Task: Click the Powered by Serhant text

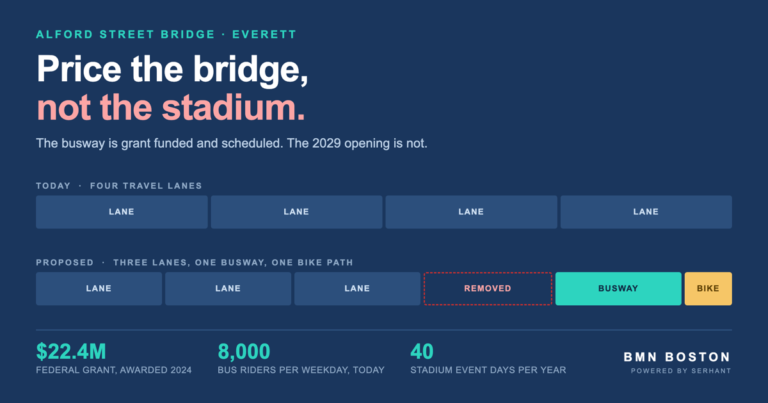Action: tap(681, 371)
